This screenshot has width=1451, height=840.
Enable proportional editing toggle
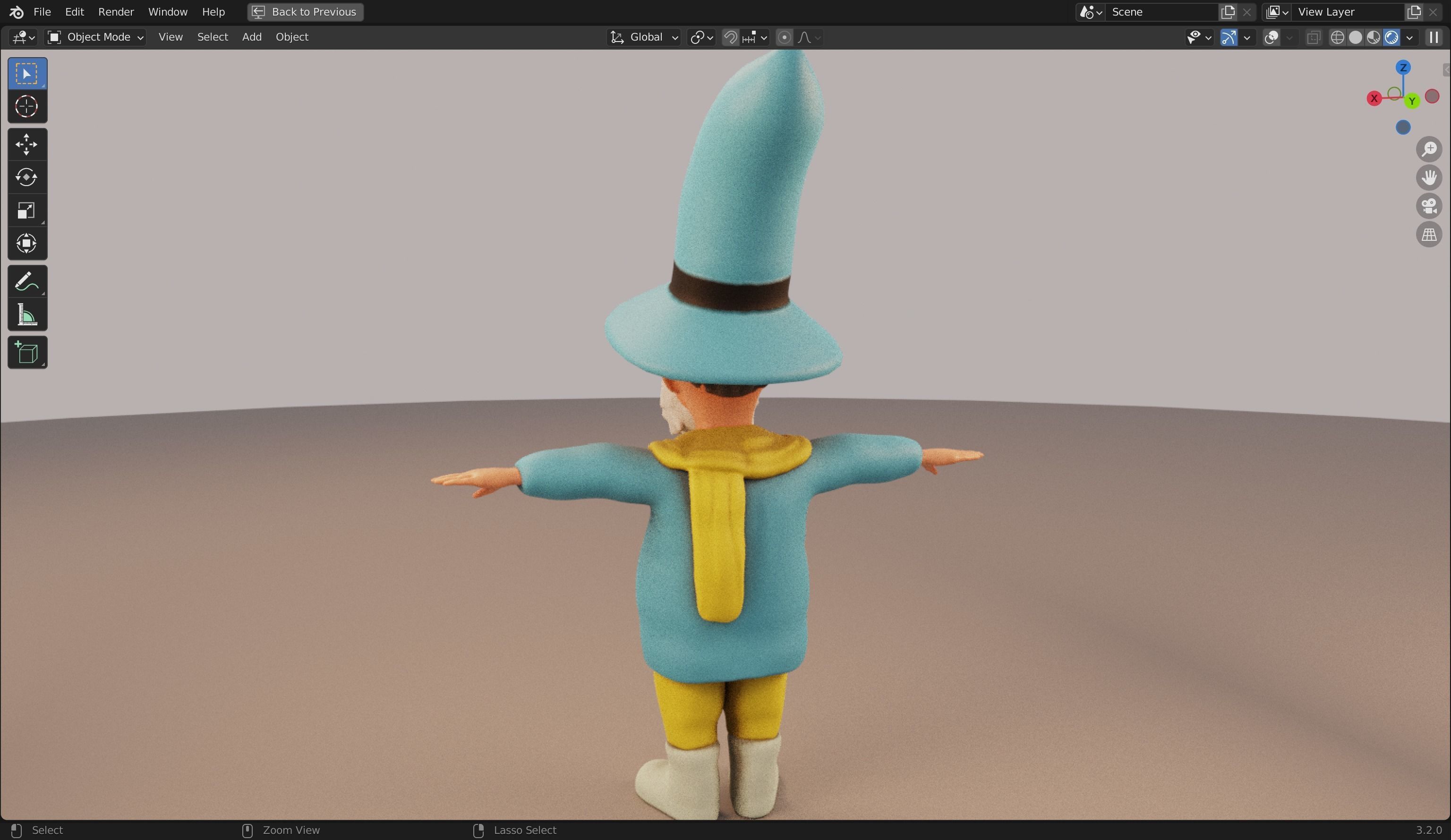(x=784, y=37)
